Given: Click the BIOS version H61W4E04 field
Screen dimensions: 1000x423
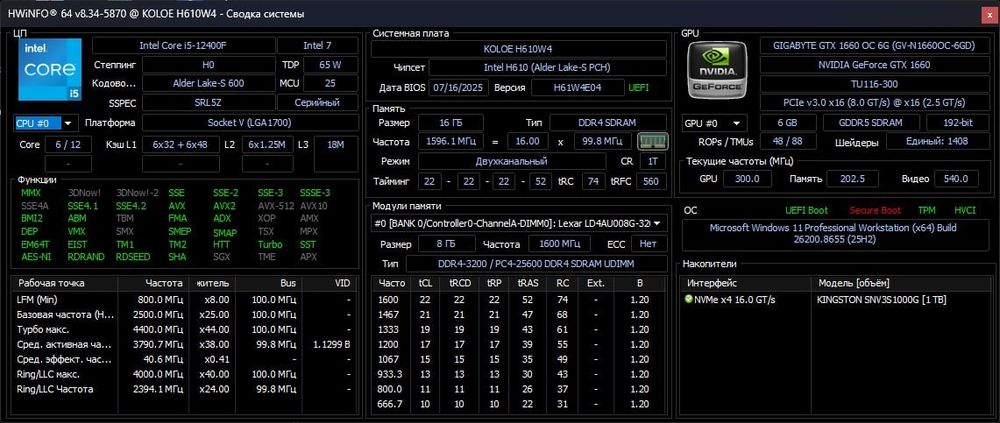Looking at the screenshot, I should tap(578, 87).
